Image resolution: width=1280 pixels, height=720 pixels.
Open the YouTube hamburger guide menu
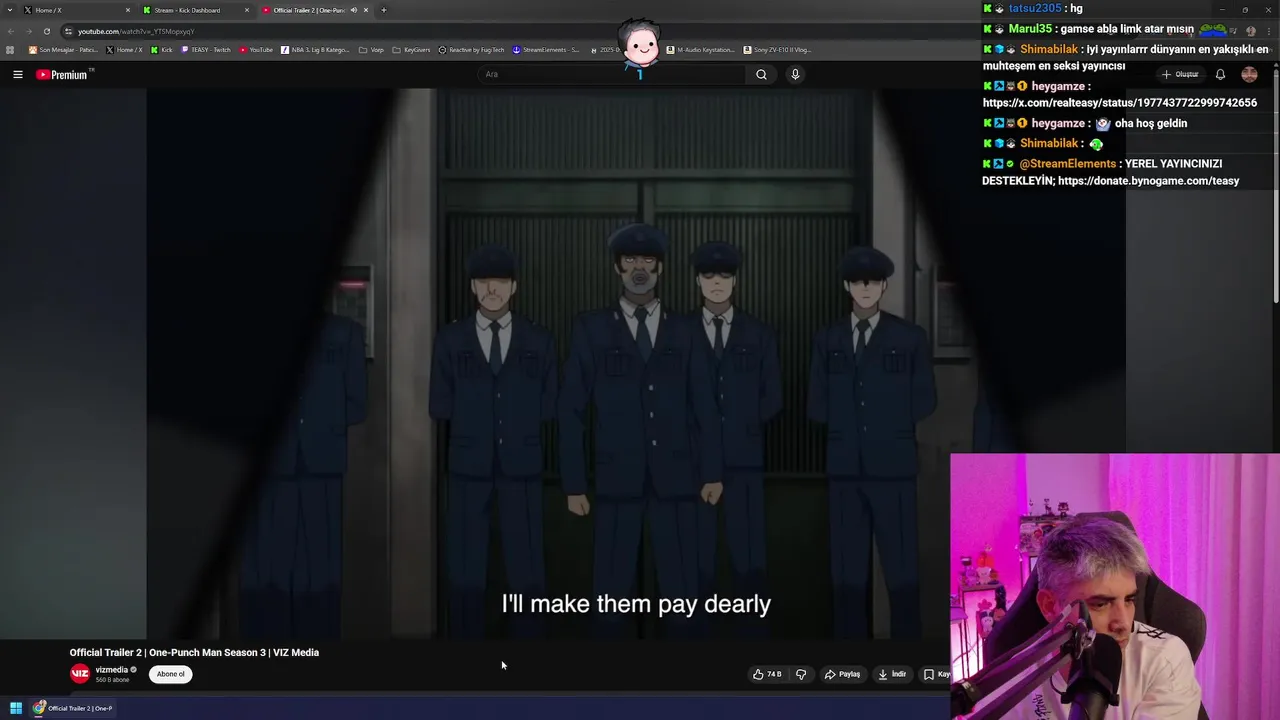pos(17,74)
